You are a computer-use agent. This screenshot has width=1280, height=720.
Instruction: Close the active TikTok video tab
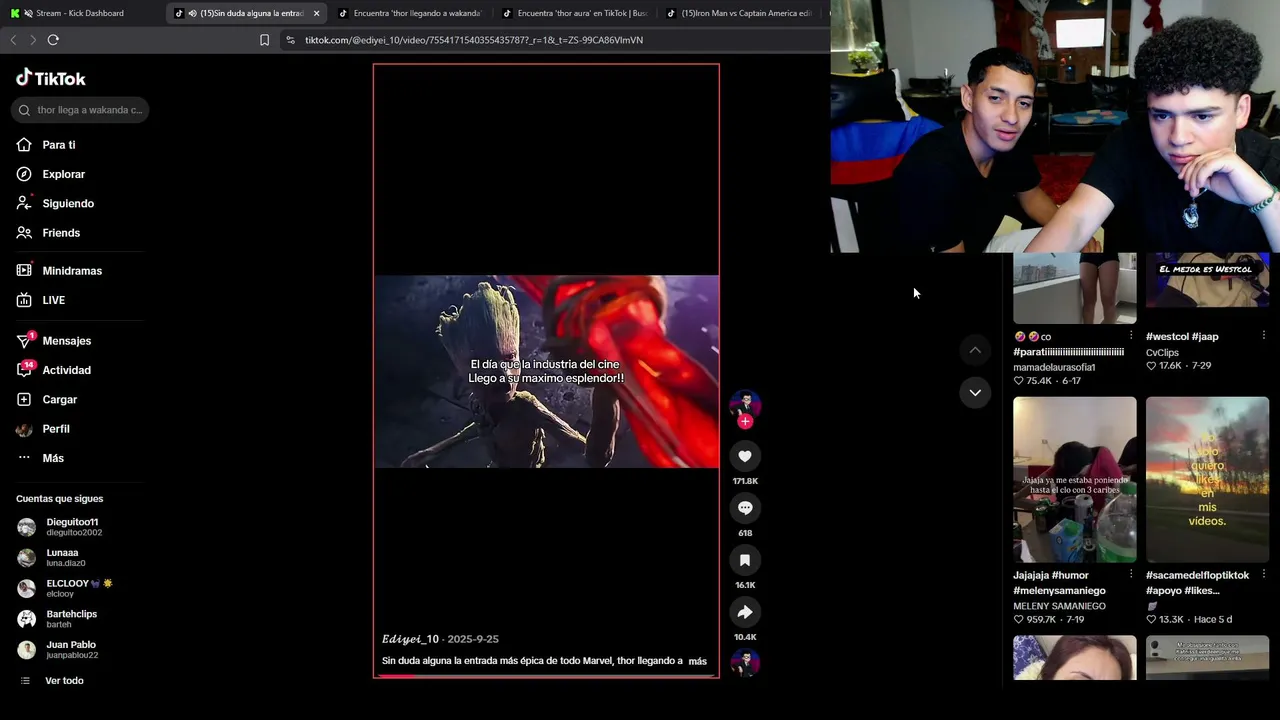tap(317, 13)
